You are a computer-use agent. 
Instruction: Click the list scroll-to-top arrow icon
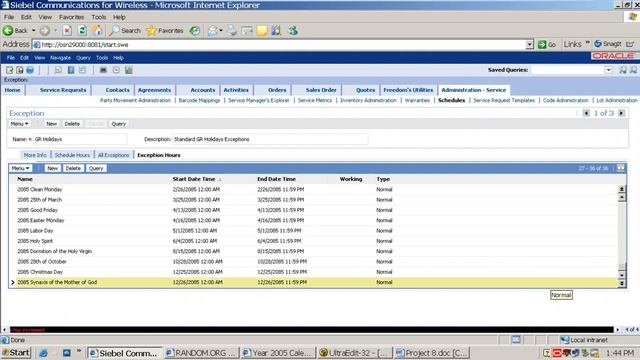tap(622, 189)
